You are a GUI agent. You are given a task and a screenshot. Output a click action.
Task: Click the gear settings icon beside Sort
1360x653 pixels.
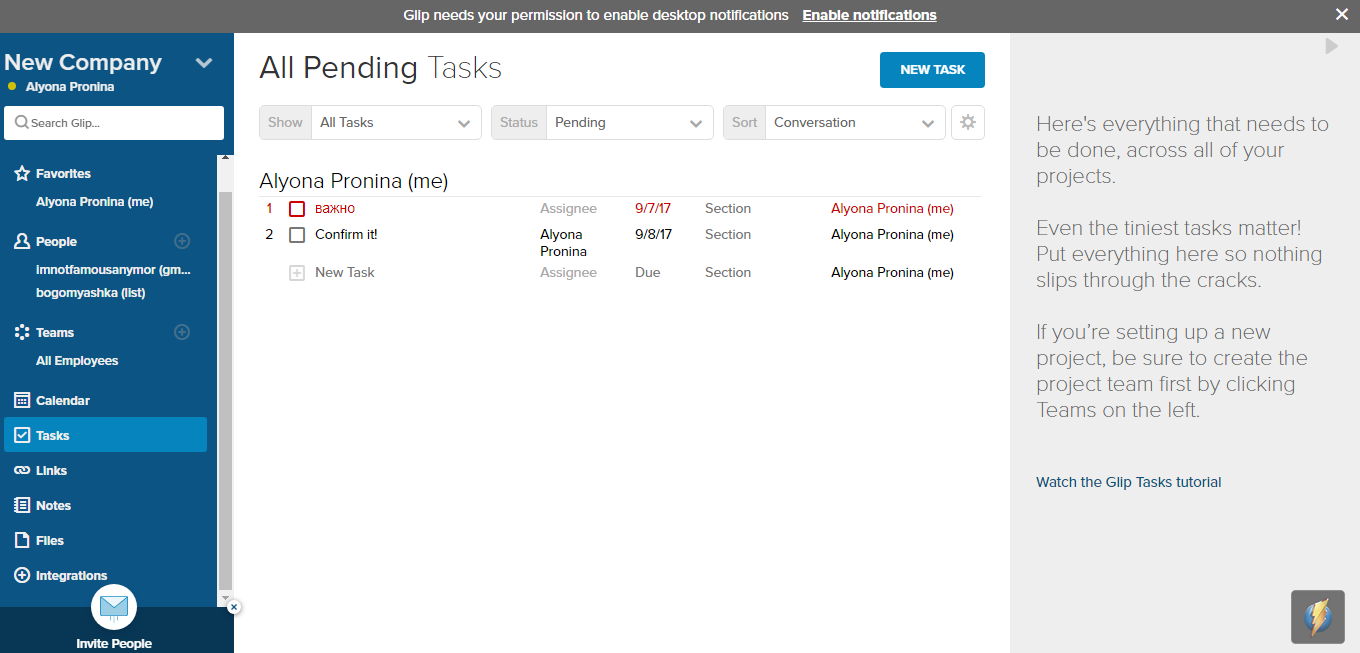pyautogui.click(x=967, y=123)
